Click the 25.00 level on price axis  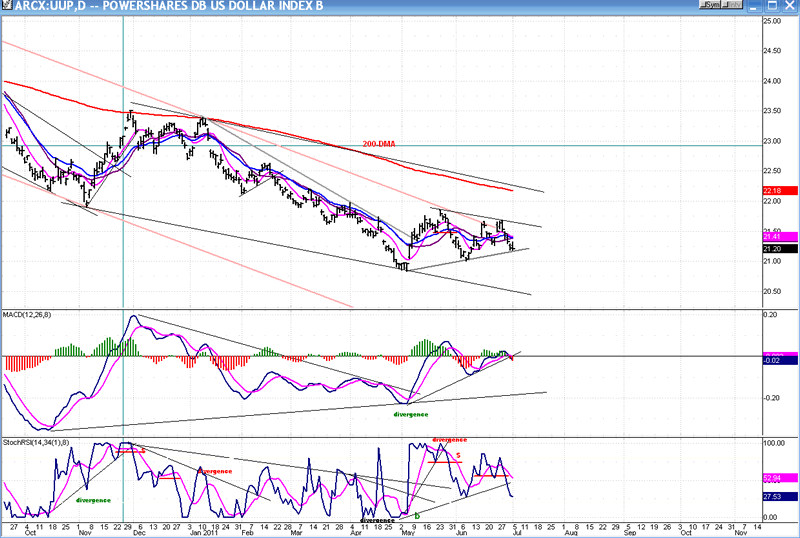pos(771,20)
